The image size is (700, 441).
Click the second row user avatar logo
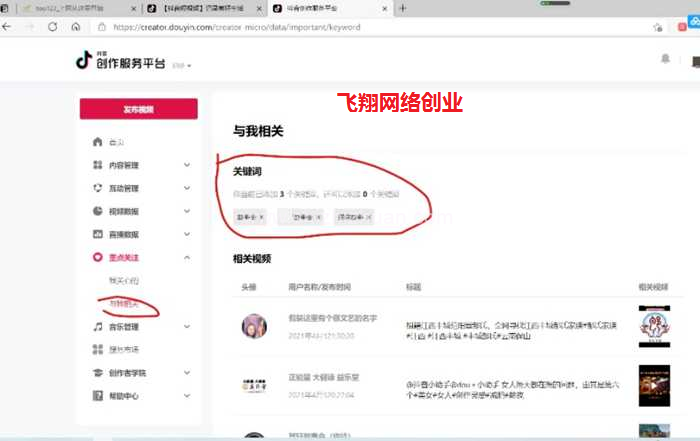point(254,385)
